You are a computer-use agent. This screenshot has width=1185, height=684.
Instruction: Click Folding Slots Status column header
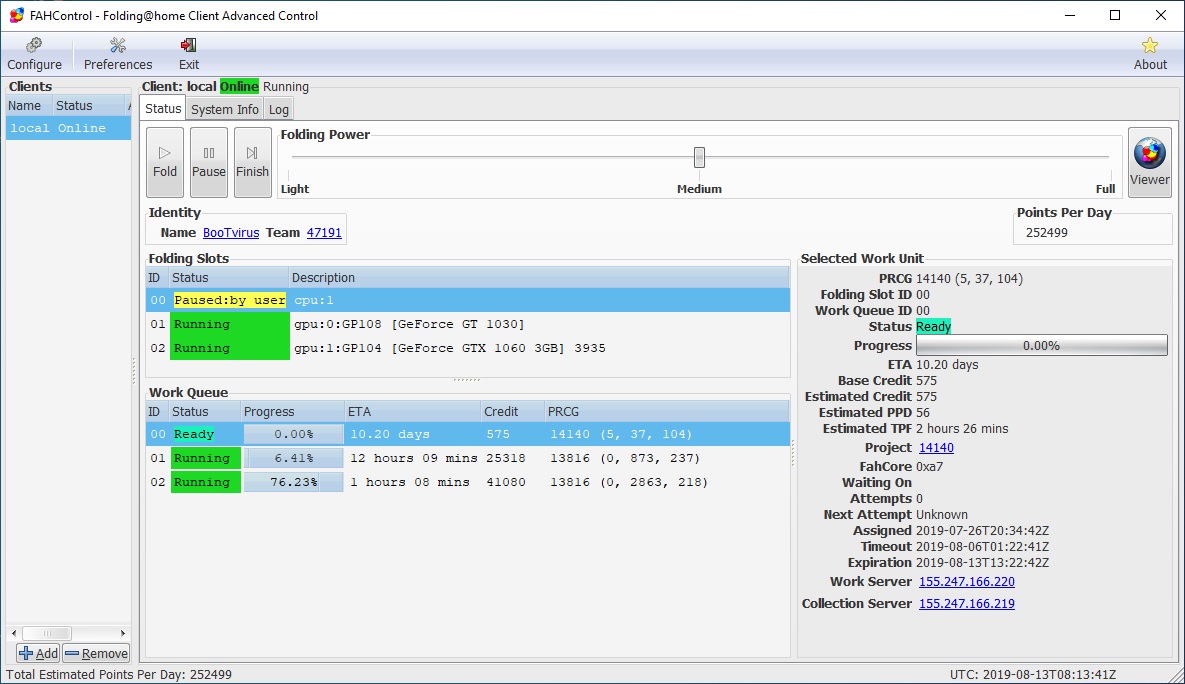tap(228, 277)
